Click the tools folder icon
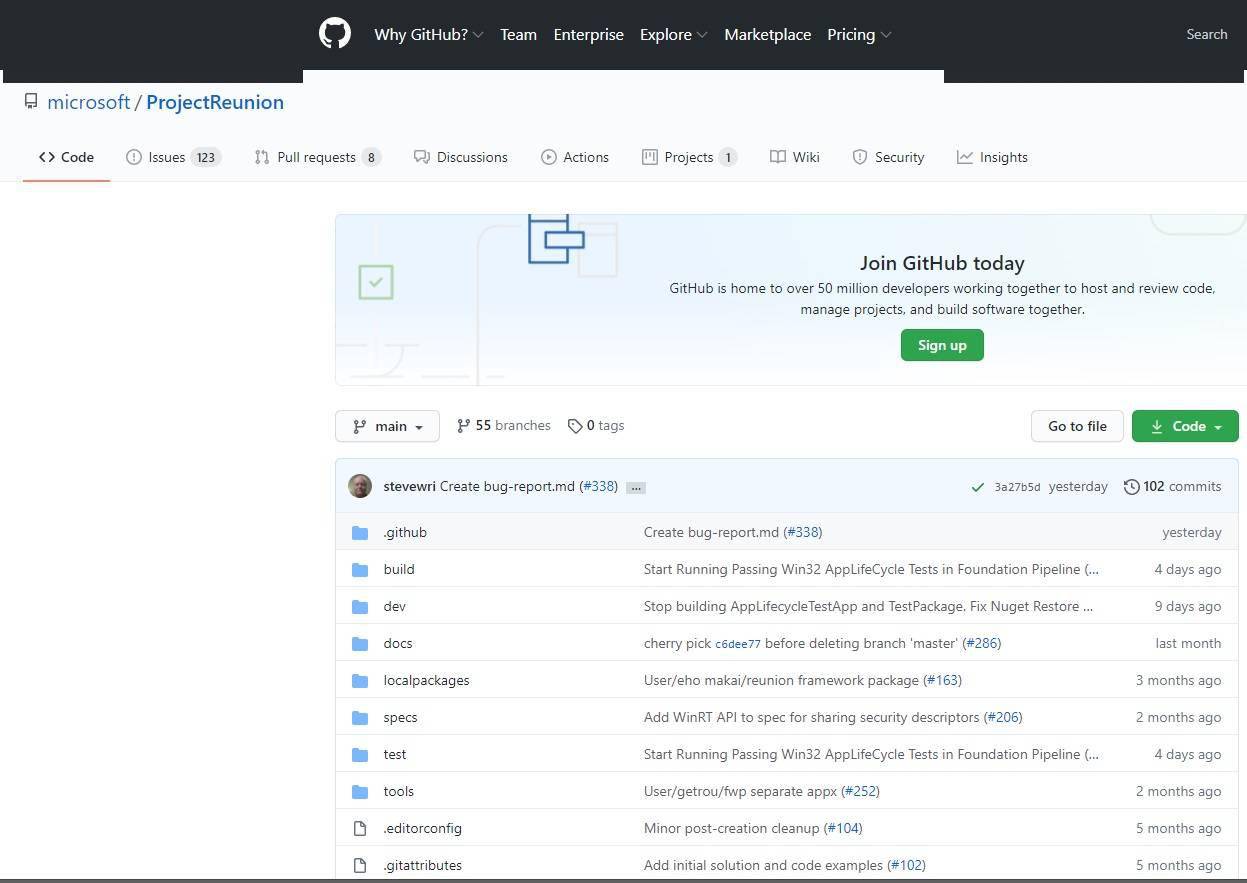The image size is (1247, 883). [x=360, y=791]
